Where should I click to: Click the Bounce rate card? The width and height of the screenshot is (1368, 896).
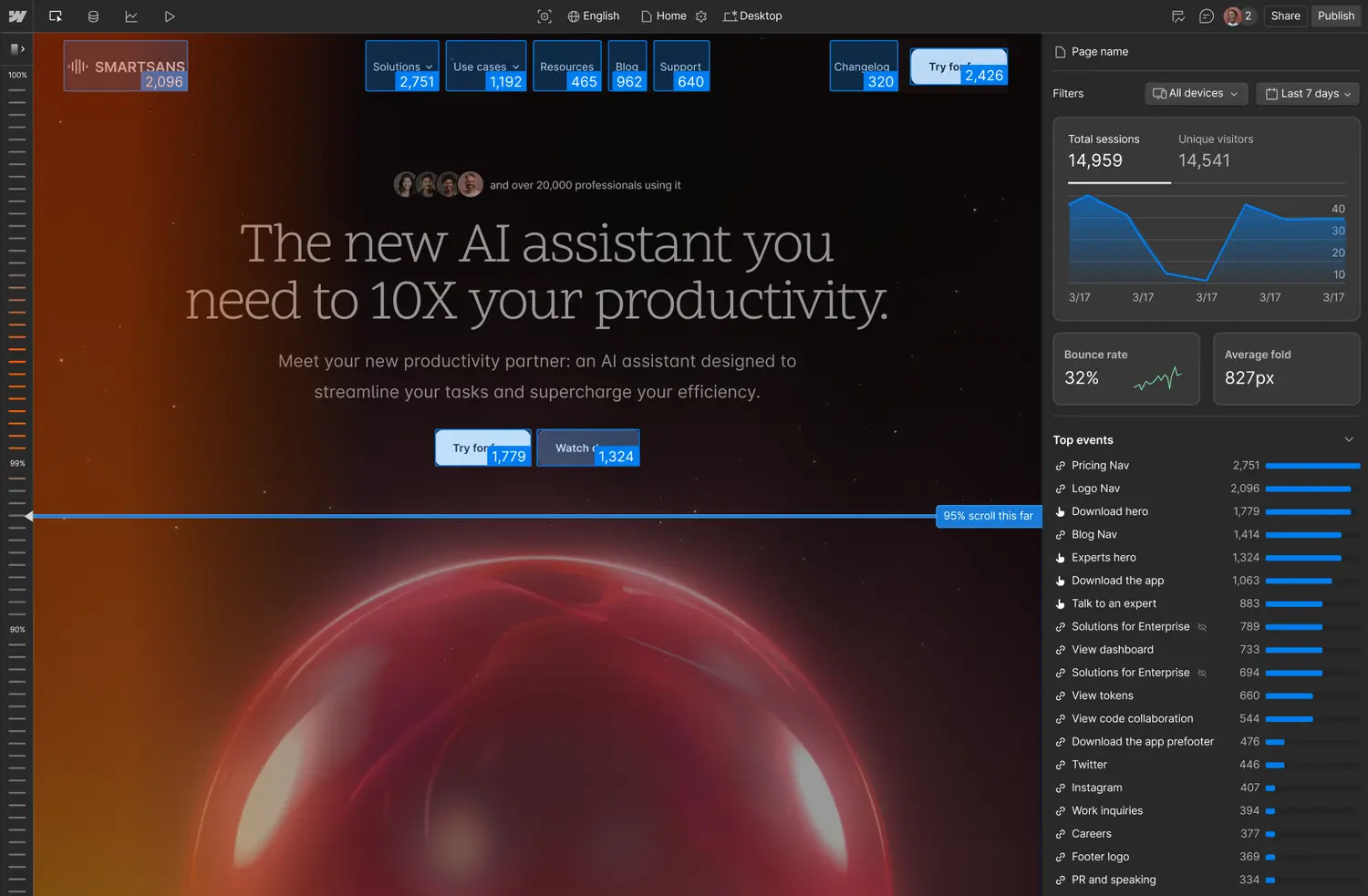point(1126,368)
